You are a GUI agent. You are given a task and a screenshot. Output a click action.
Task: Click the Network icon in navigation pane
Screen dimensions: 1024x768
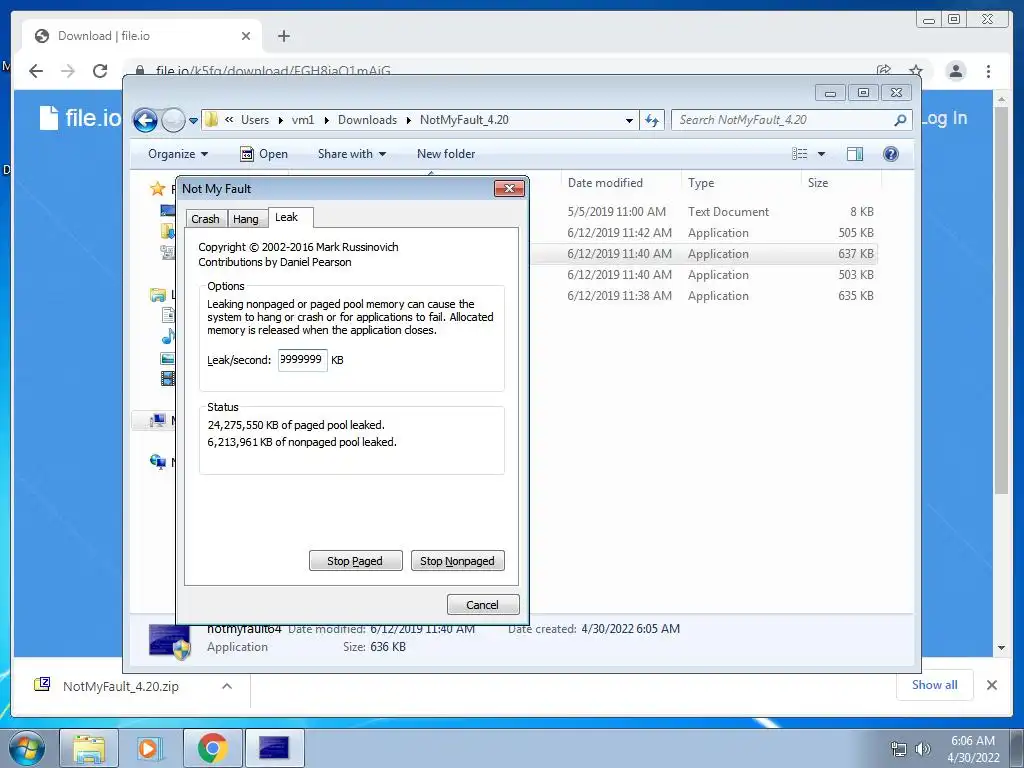pos(157,462)
